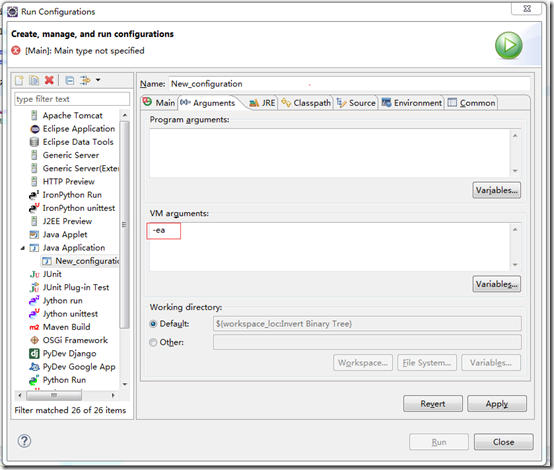Switch to the Environment tab

[x=412, y=103]
